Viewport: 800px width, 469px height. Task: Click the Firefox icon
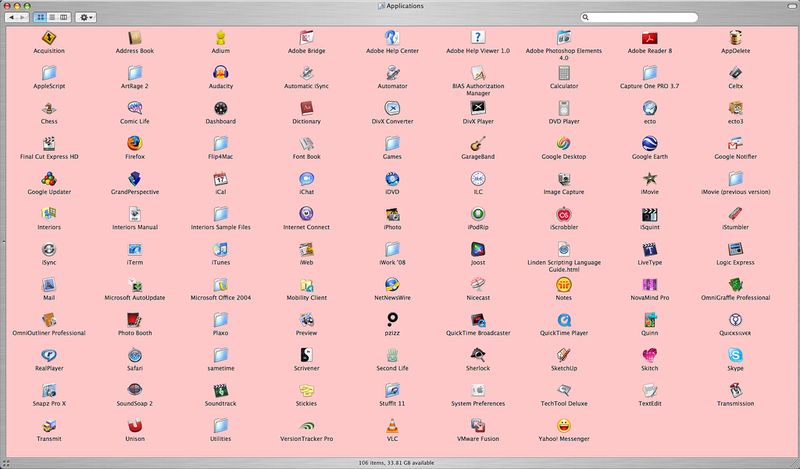coord(135,143)
